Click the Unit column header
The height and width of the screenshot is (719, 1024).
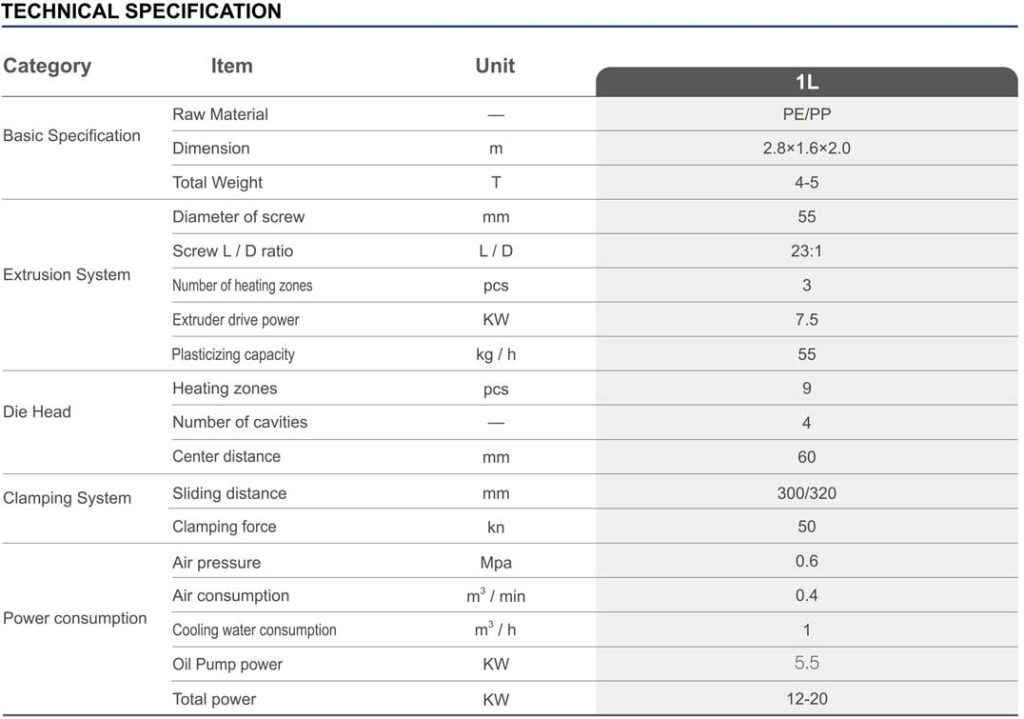(x=495, y=66)
